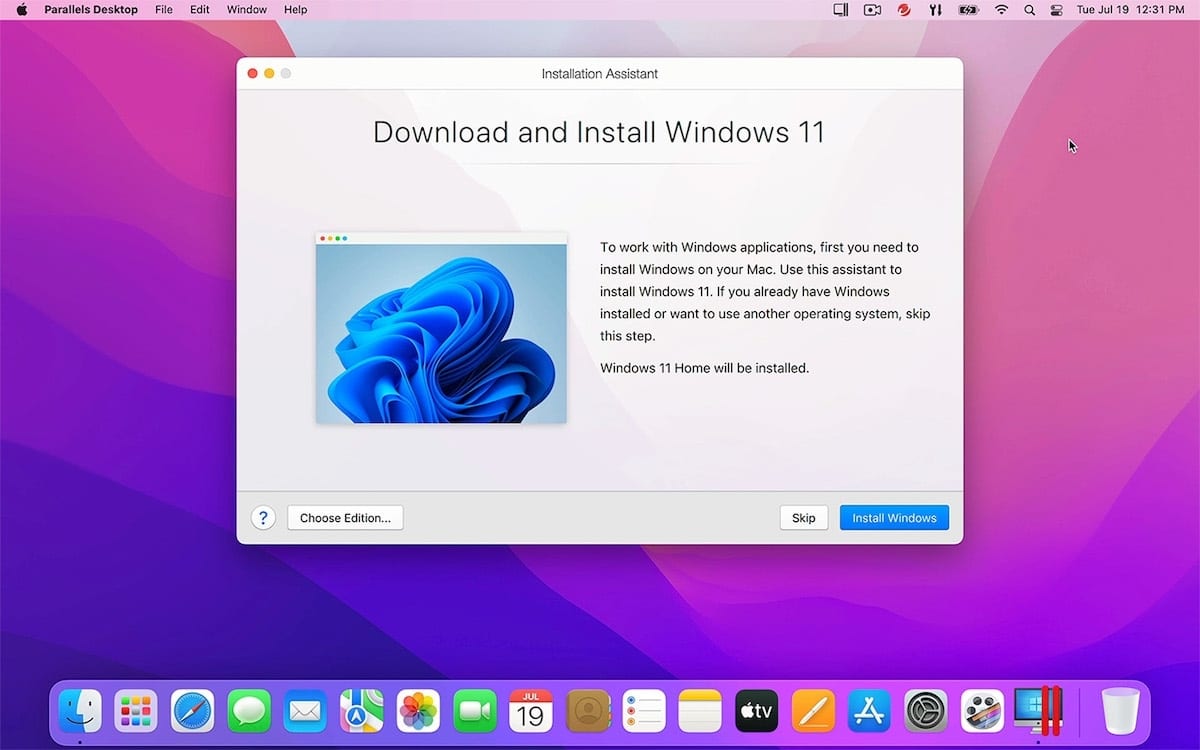Open Finder in the Dock
1200x750 pixels.
[79, 711]
